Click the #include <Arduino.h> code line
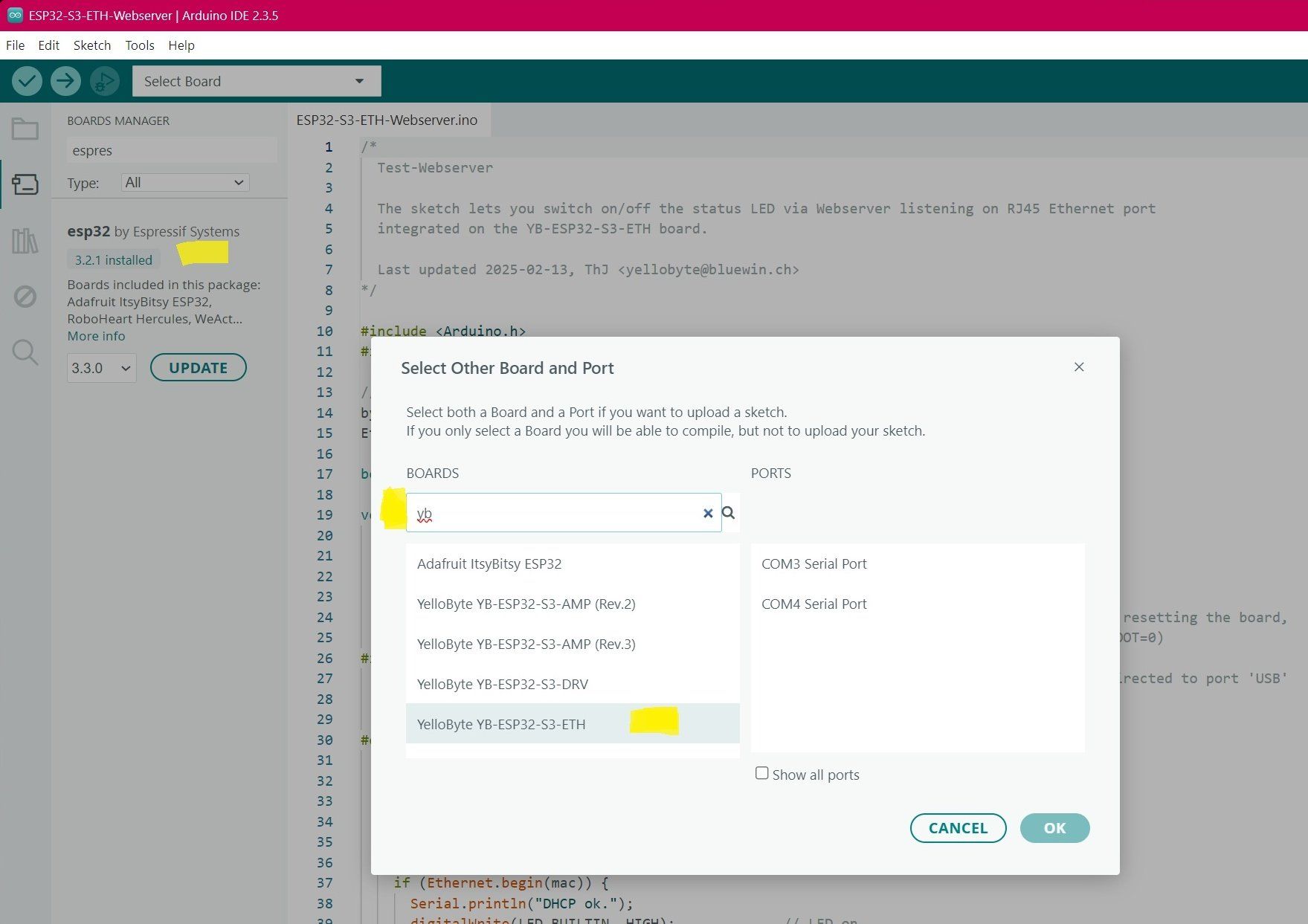 tap(443, 331)
